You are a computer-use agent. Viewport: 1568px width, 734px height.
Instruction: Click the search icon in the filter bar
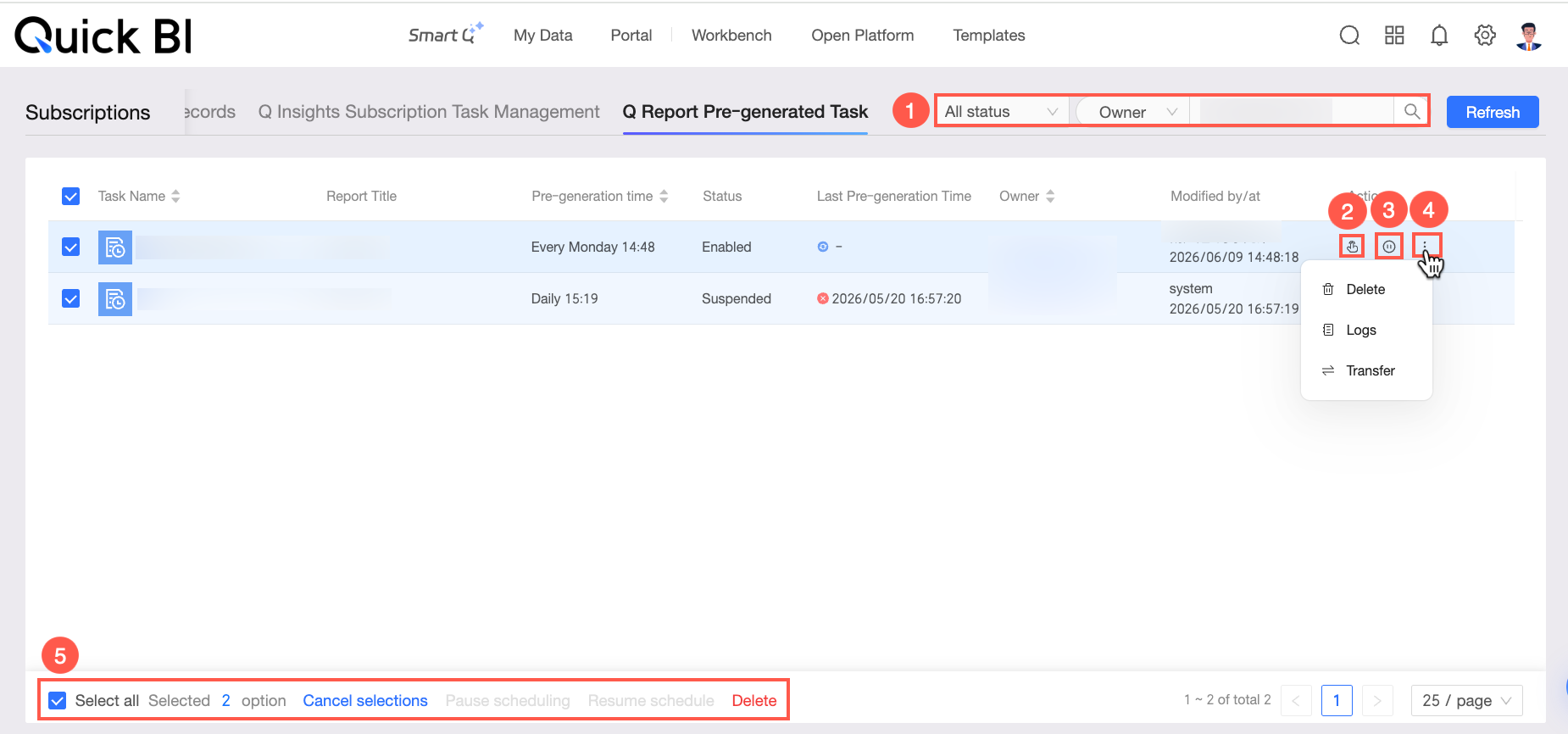[x=1412, y=112]
